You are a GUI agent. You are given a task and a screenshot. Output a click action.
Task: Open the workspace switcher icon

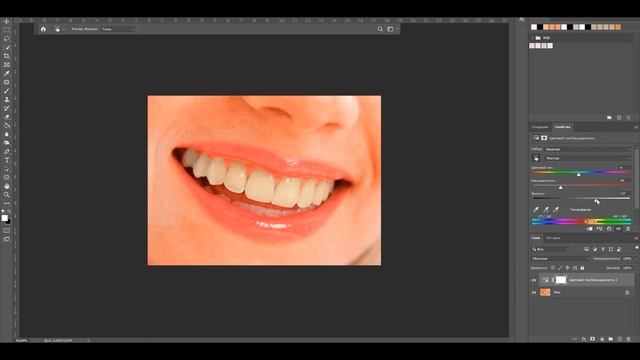(391, 29)
